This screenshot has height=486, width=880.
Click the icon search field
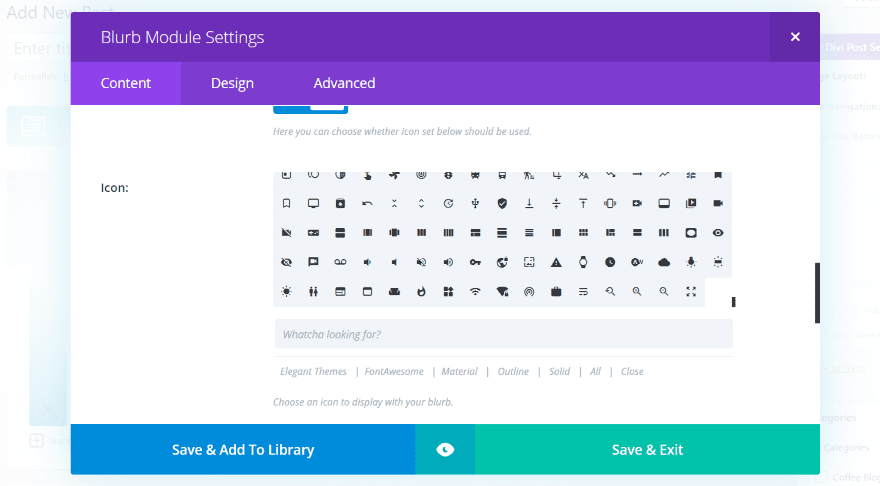tap(503, 334)
